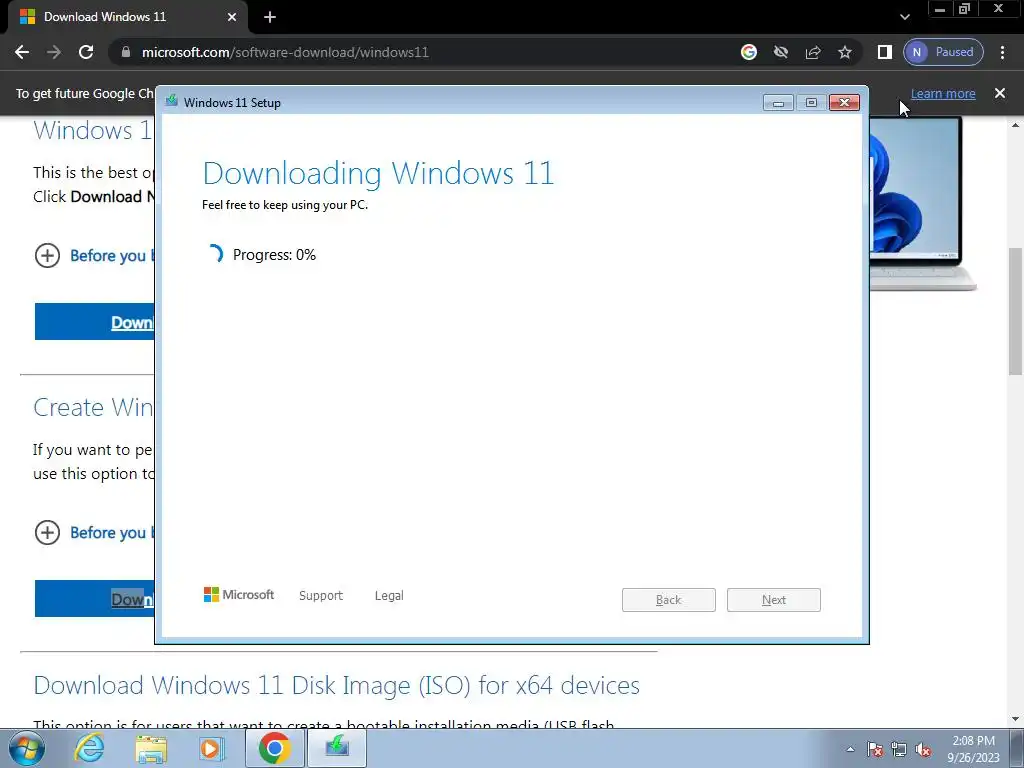Open the clock showing 2:08 PM
The image size is (1024, 768).
pyautogui.click(x=973, y=749)
